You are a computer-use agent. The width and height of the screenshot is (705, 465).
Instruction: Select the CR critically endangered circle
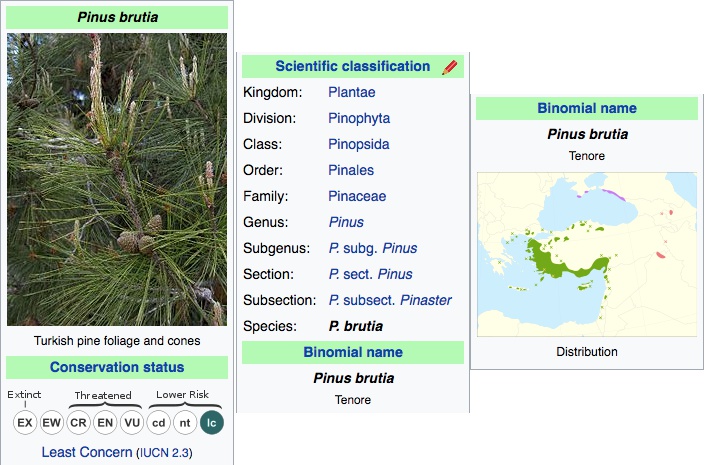point(78,423)
